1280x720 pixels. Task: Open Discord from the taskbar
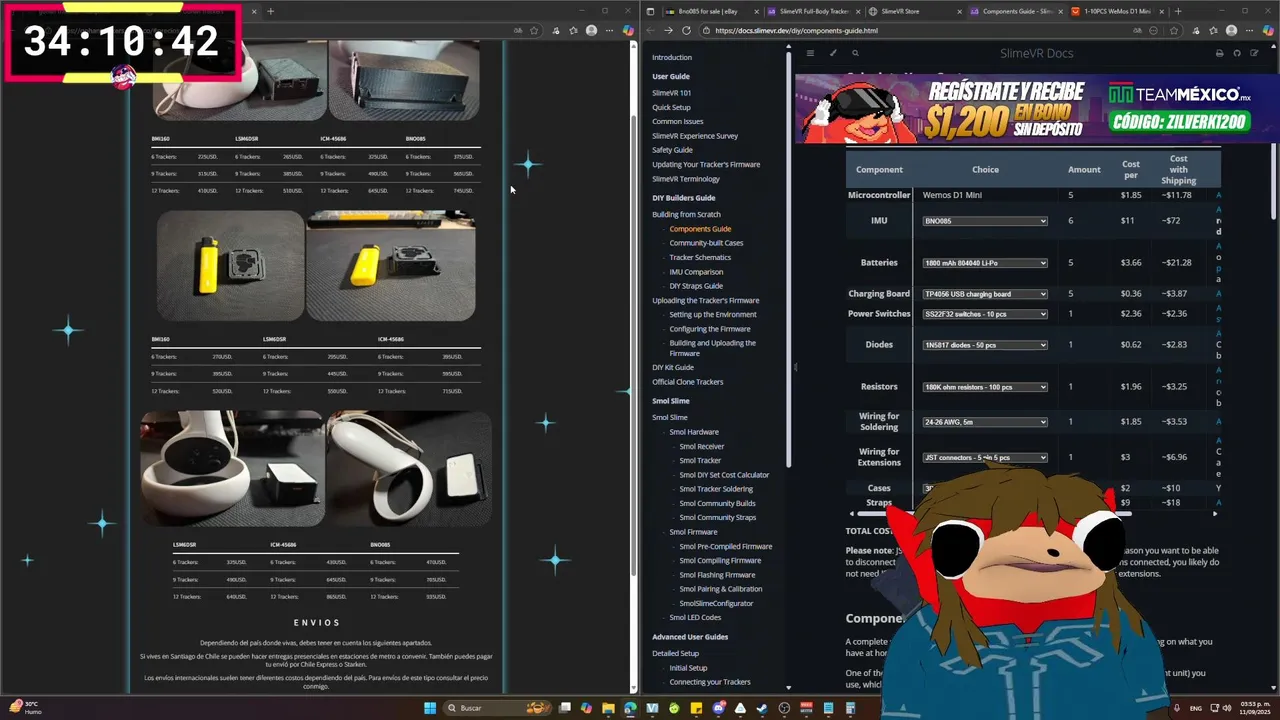[718, 708]
